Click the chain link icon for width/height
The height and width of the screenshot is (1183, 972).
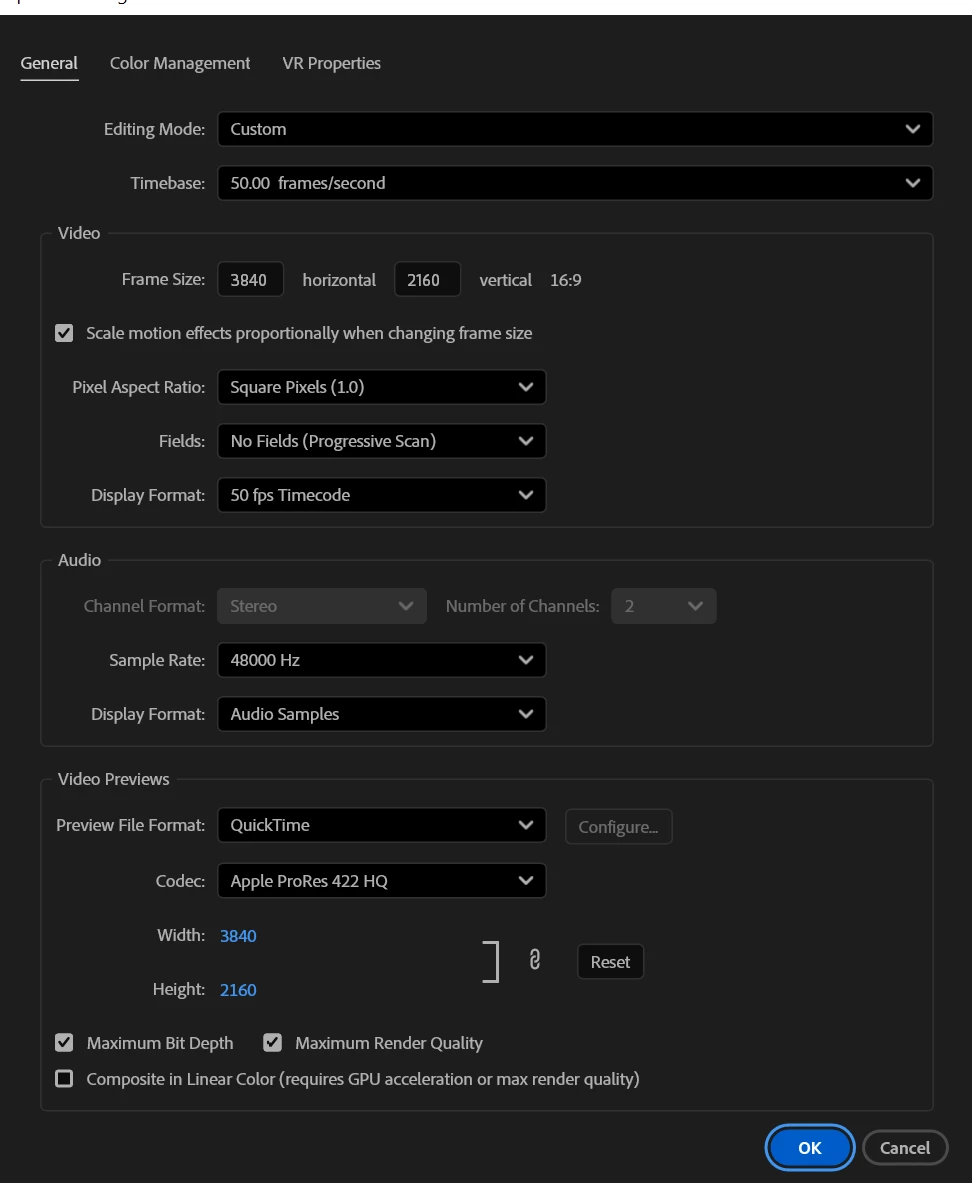[x=534, y=960]
